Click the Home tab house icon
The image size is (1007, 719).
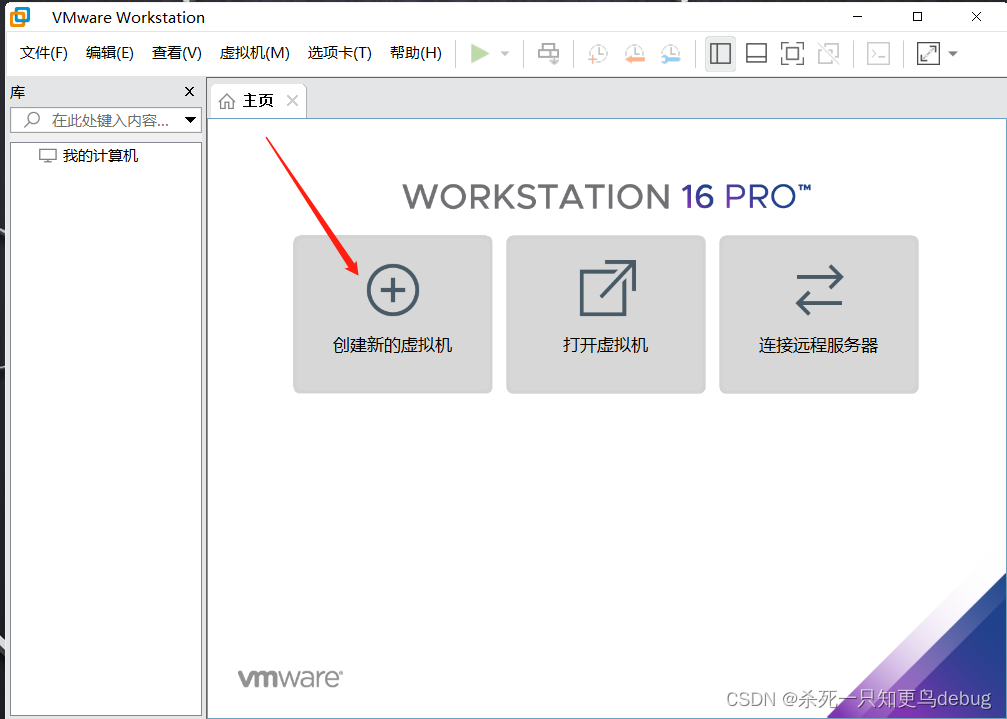point(228,100)
